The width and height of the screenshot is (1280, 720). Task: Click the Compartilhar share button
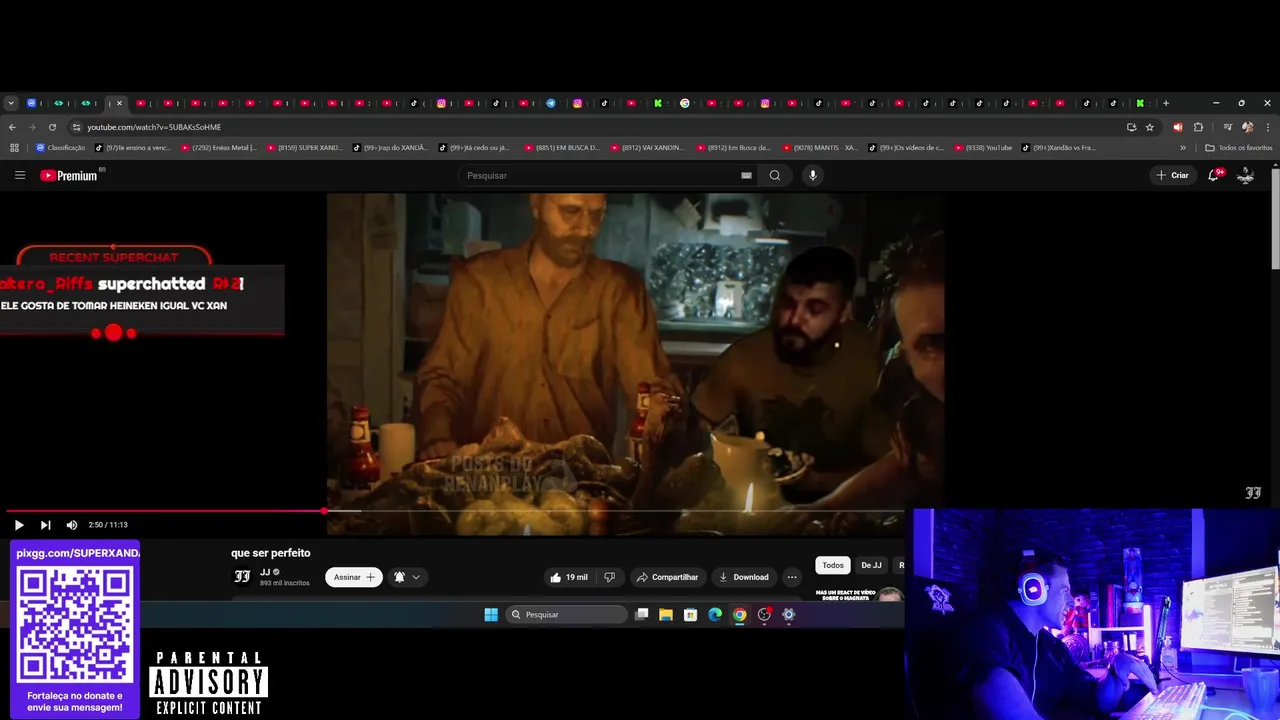[667, 577]
